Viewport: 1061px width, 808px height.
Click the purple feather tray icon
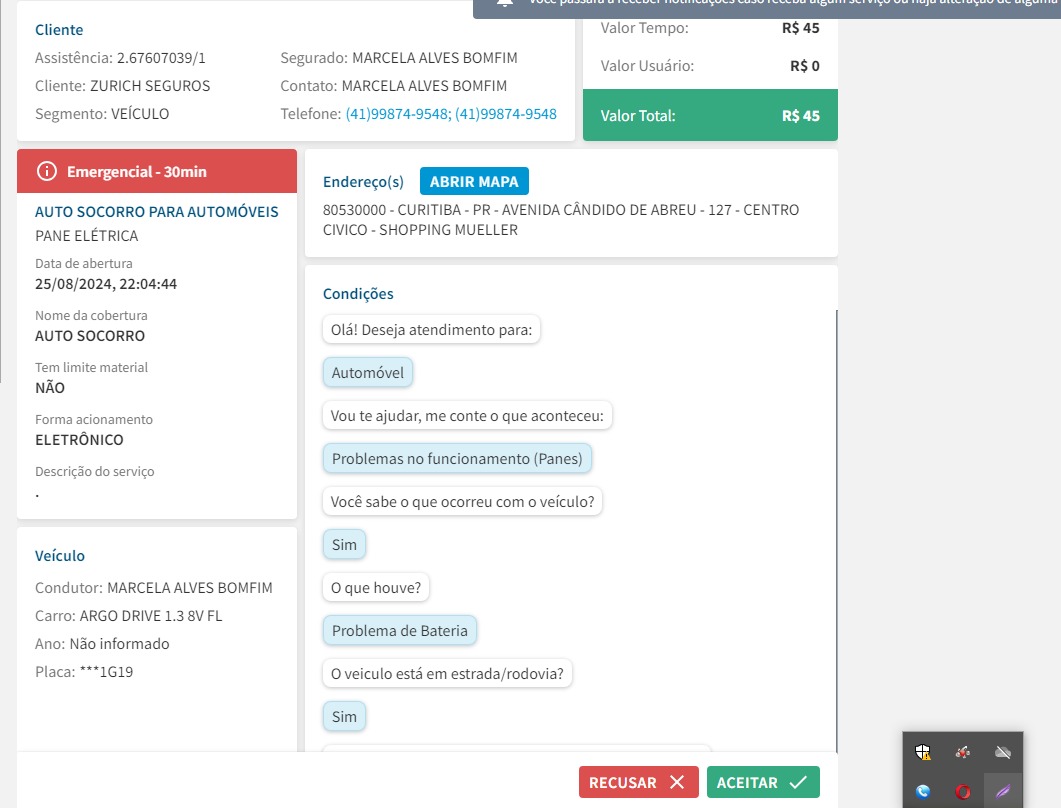point(1003,791)
